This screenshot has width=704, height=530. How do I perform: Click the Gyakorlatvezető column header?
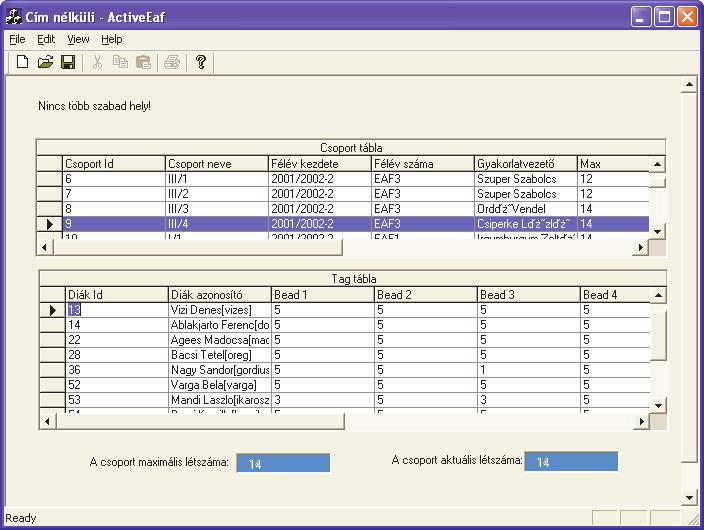tap(525, 164)
